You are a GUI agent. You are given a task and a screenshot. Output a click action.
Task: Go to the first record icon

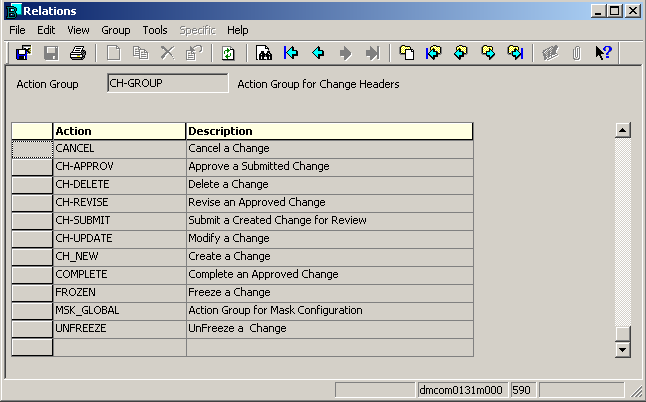click(x=291, y=53)
